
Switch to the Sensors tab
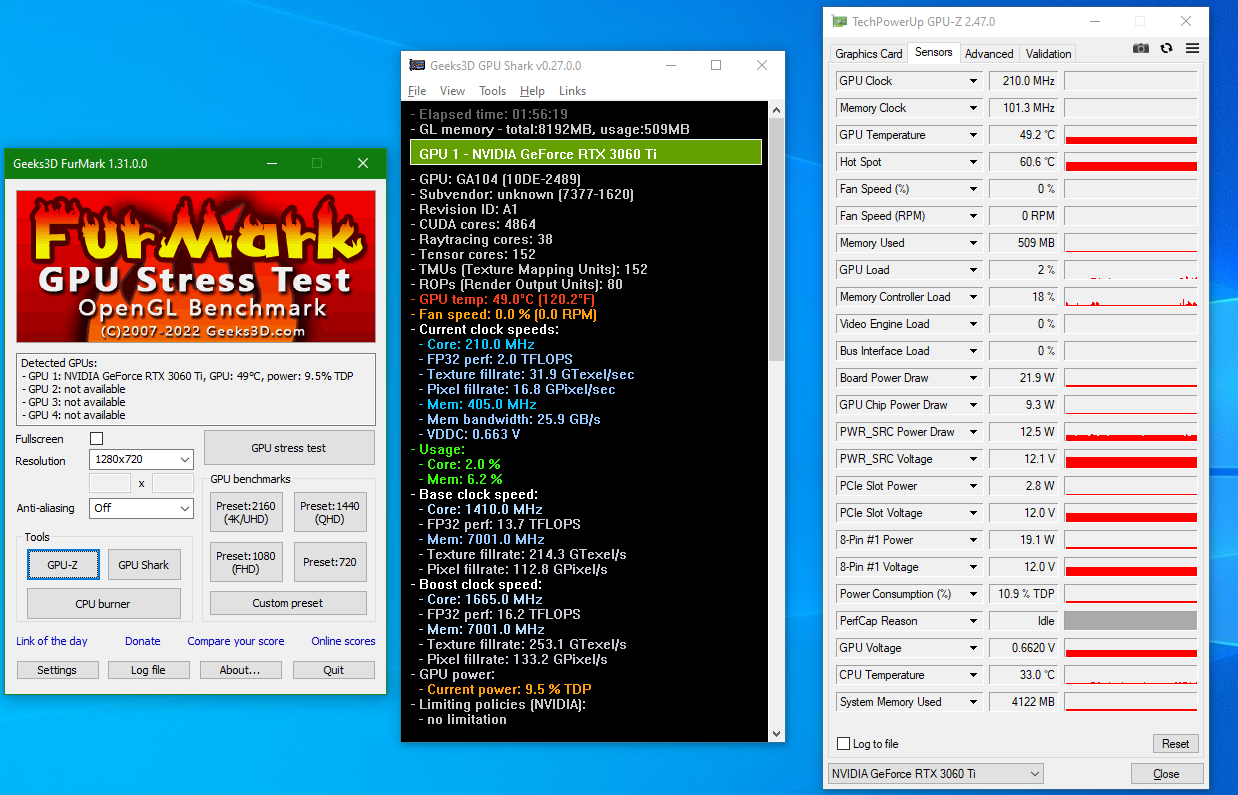click(934, 52)
